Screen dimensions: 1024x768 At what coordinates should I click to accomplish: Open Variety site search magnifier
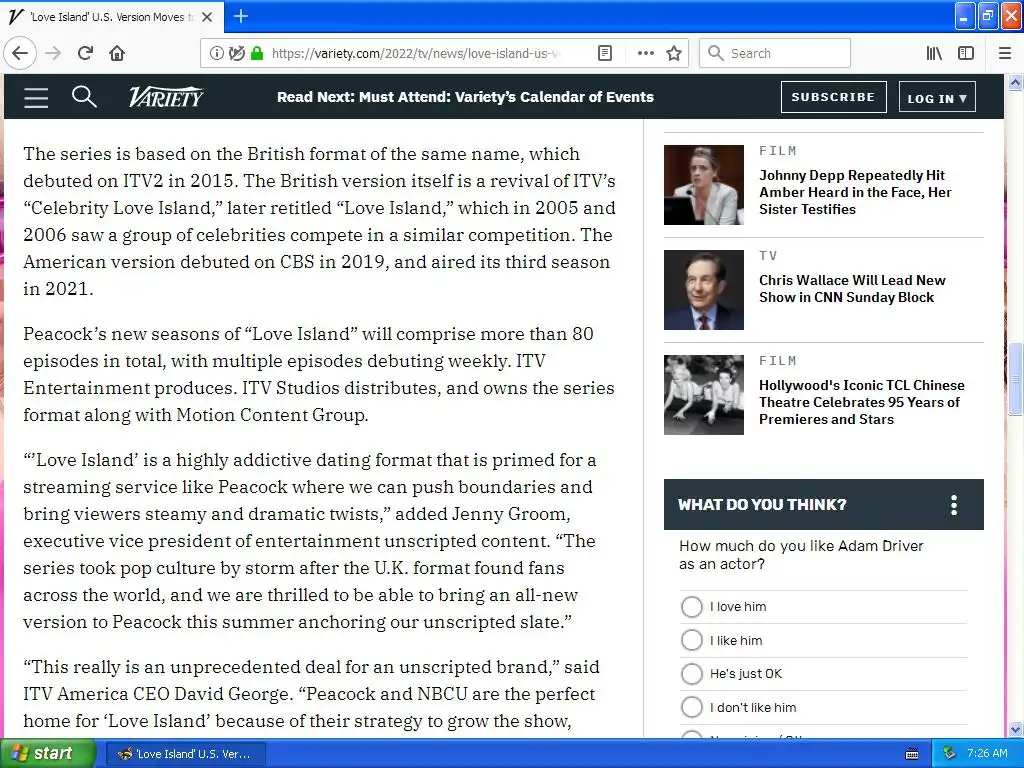point(84,97)
